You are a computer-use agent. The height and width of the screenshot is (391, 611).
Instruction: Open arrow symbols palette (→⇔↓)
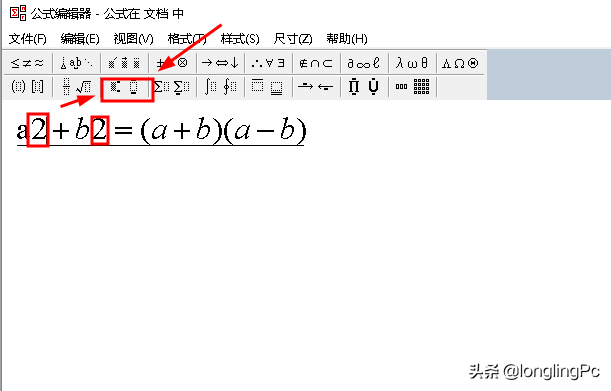click(x=220, y=63)
